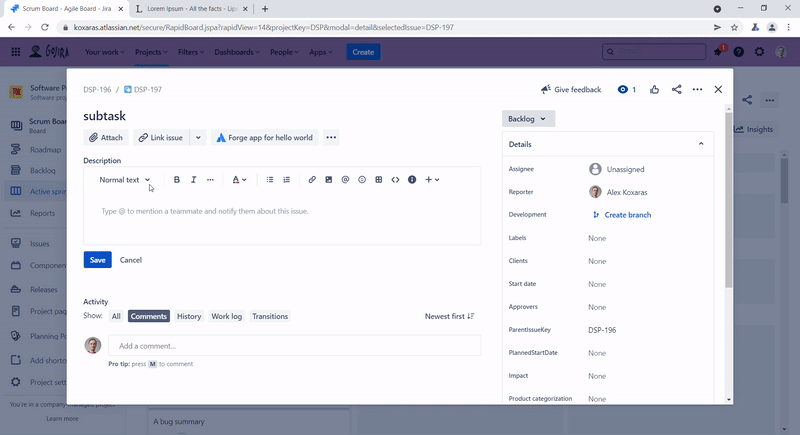Open the Your work menu
800x435 pixels.
[x=105, y=52]
